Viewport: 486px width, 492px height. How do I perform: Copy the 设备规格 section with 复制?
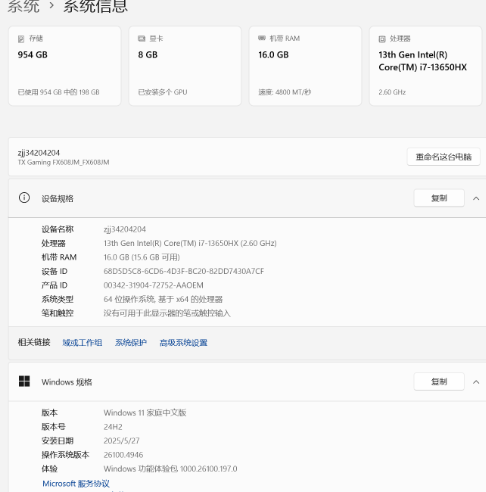tap(439, 198)
